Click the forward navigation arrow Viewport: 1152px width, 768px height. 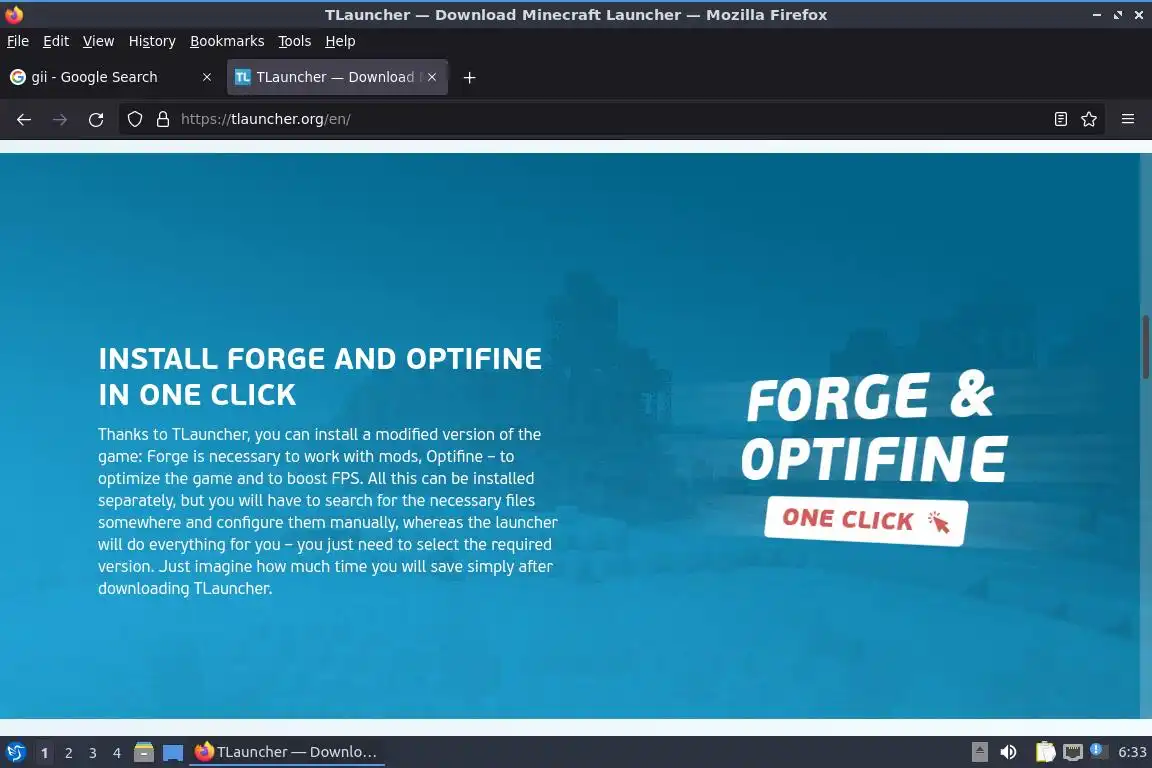pos(60,119)
